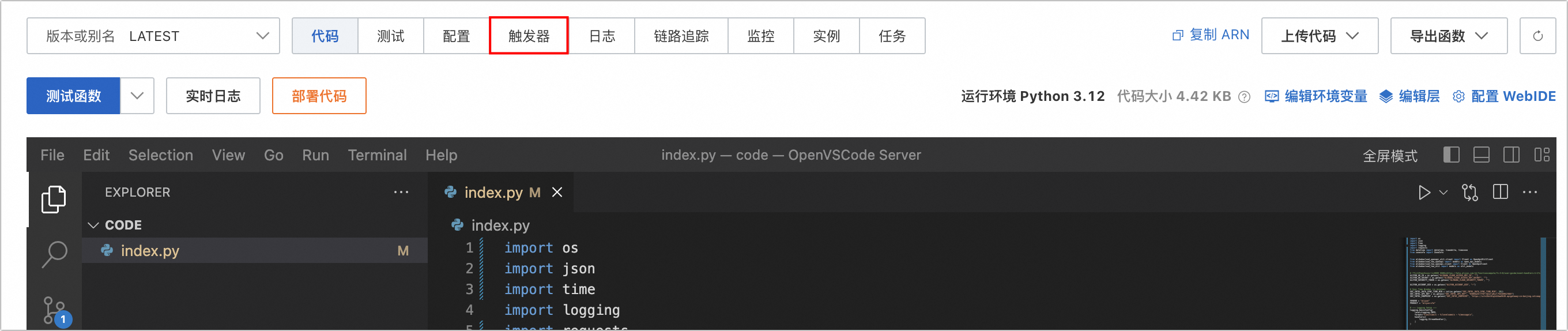This screenshot has width=1568, height=331.
Task: Open Explorer views and more actions ellipsis
Action: [401, 192]
